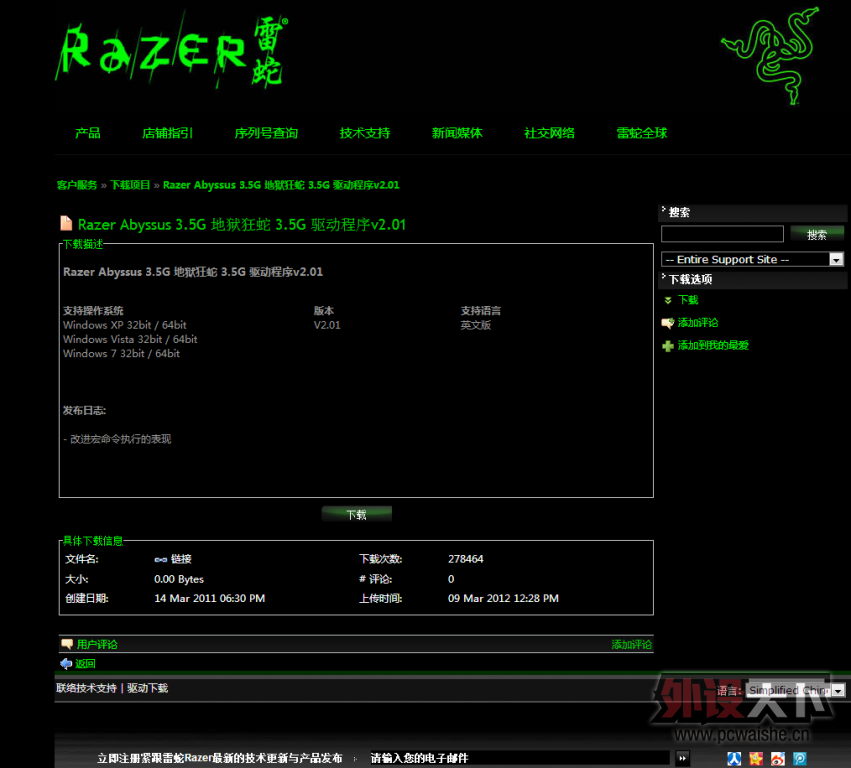Open the Entire Support Site dropdown

(752, 259)
